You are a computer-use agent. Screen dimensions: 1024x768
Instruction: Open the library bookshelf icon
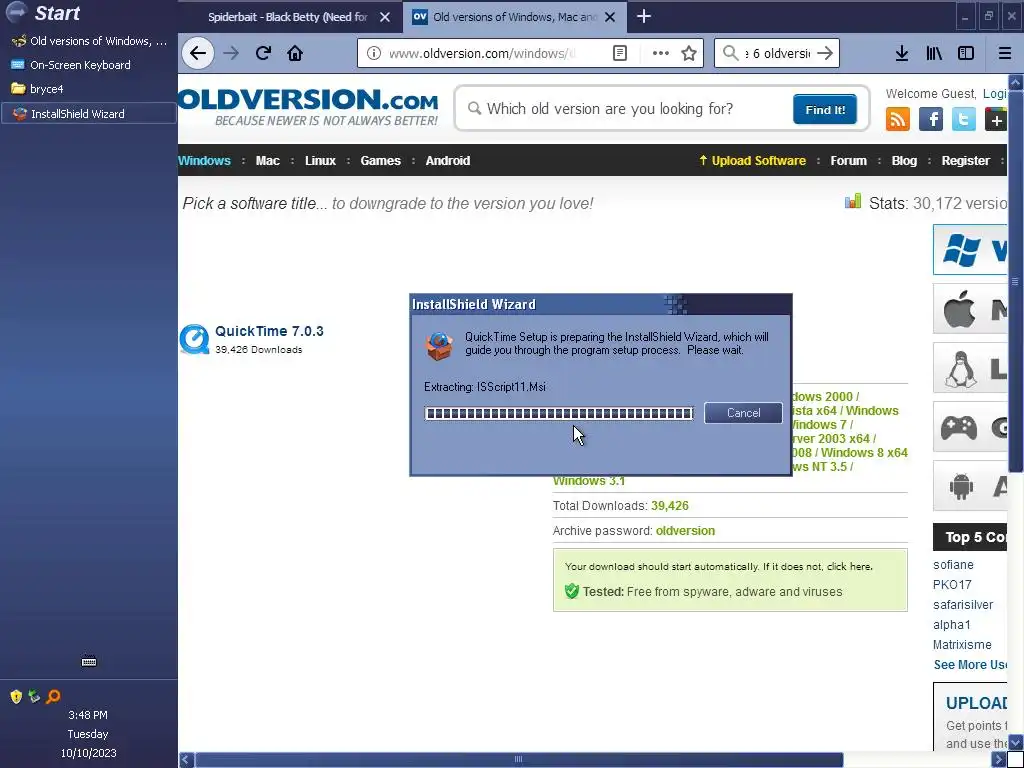click(x=934, y=53)
